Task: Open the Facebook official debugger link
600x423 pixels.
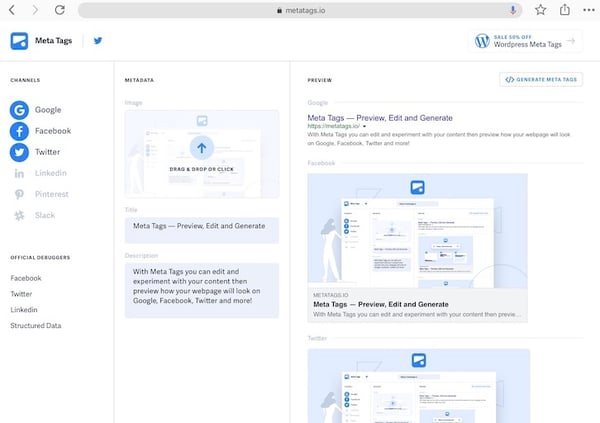Action: pyautogui.click(x=26, y=278)
